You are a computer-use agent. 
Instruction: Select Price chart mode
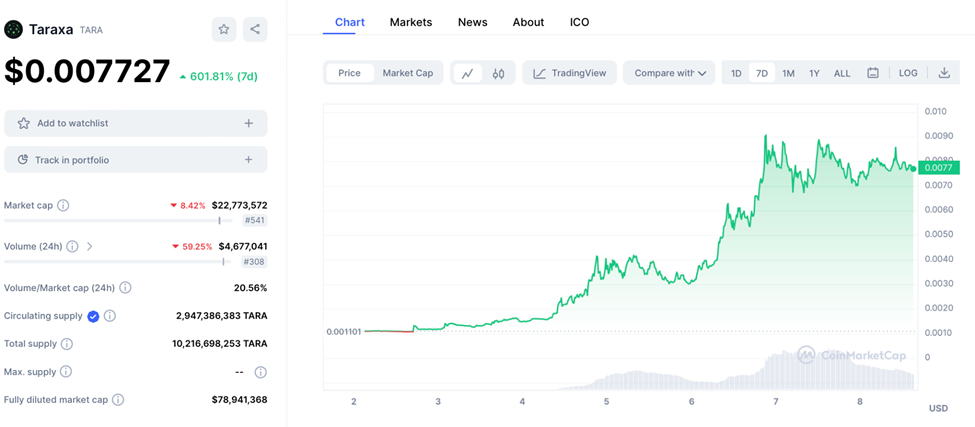click(x=349, y=73)
